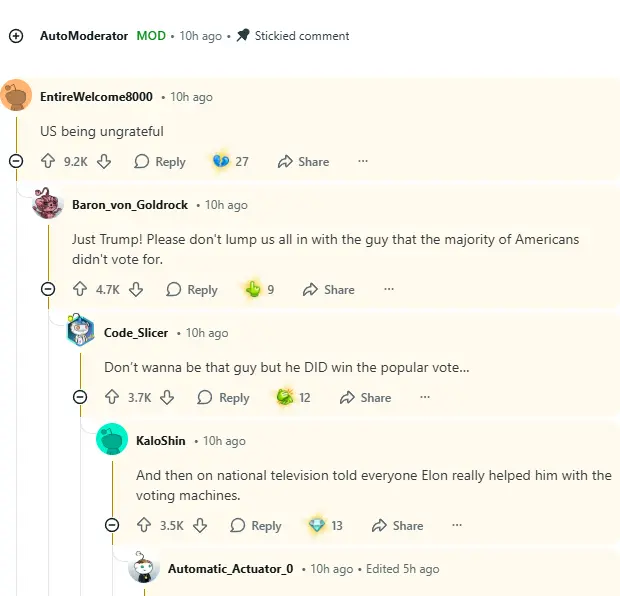The image size is (620, 596).
Task: Collapse Baron_von_Goldrock's comment thread
Action: point(48,289)
